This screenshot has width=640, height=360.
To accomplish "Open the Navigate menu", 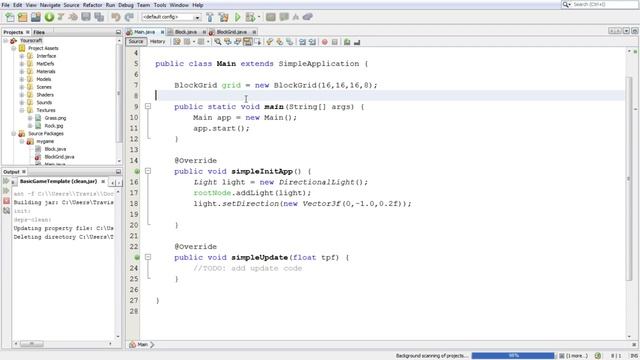I will (x=50, y=5).
